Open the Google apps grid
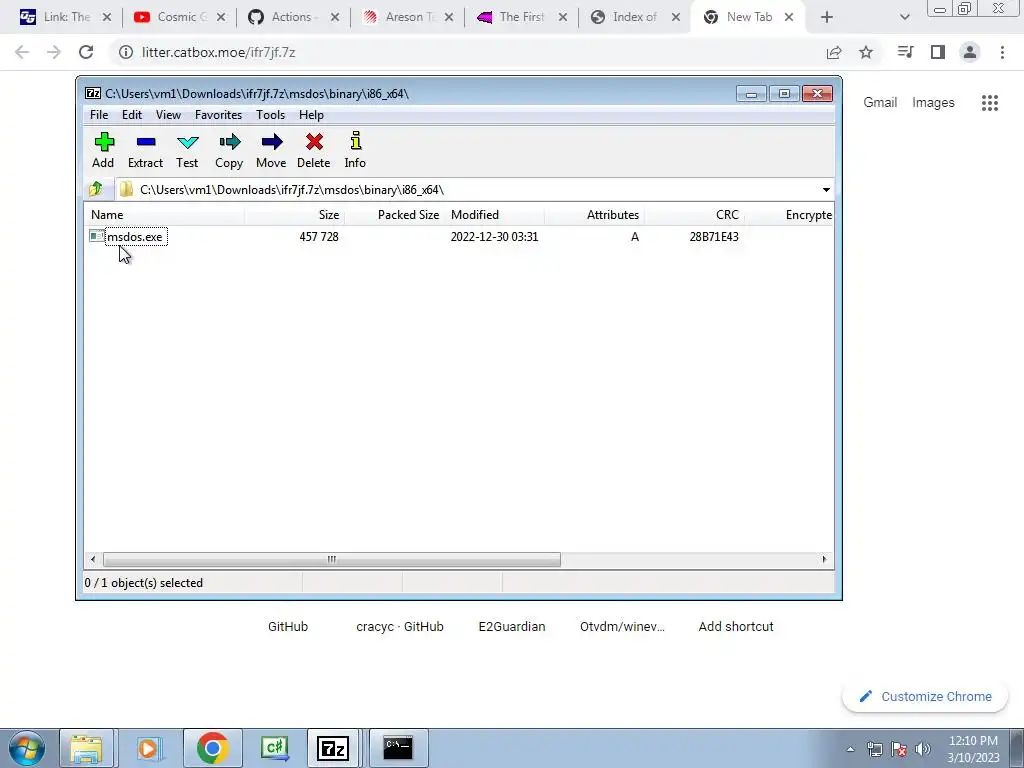Screen dimensions: 1024x768 point(990,103)
